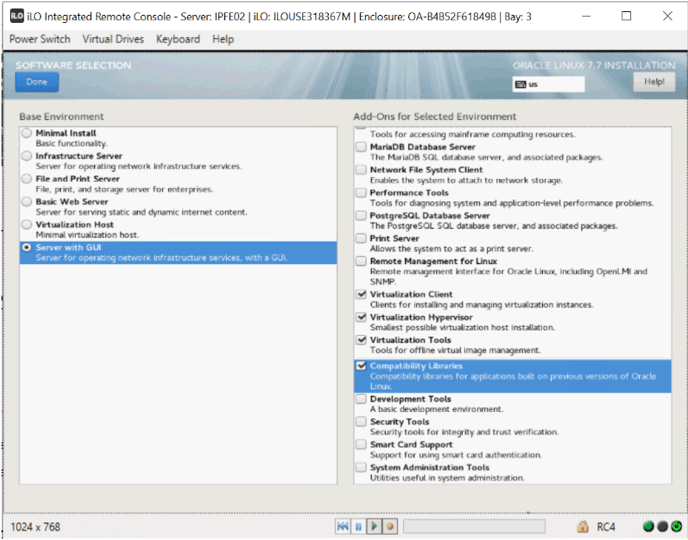
Task: Click the padlock encryption icon
Action: [x=583, y=526]
